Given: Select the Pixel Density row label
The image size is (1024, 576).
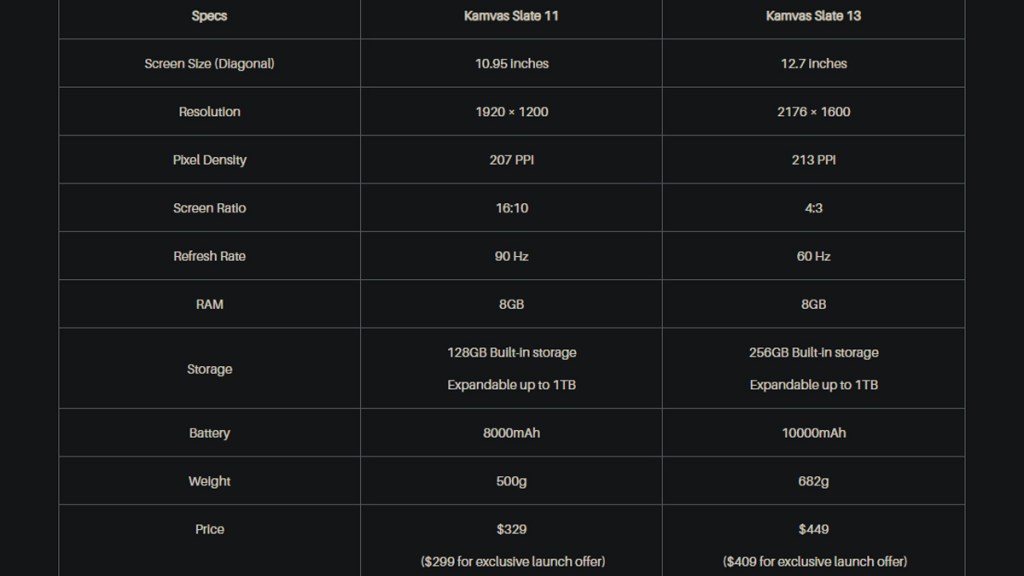Looking at the screenshot, I should pyautogui.click(x=209, y=160).
